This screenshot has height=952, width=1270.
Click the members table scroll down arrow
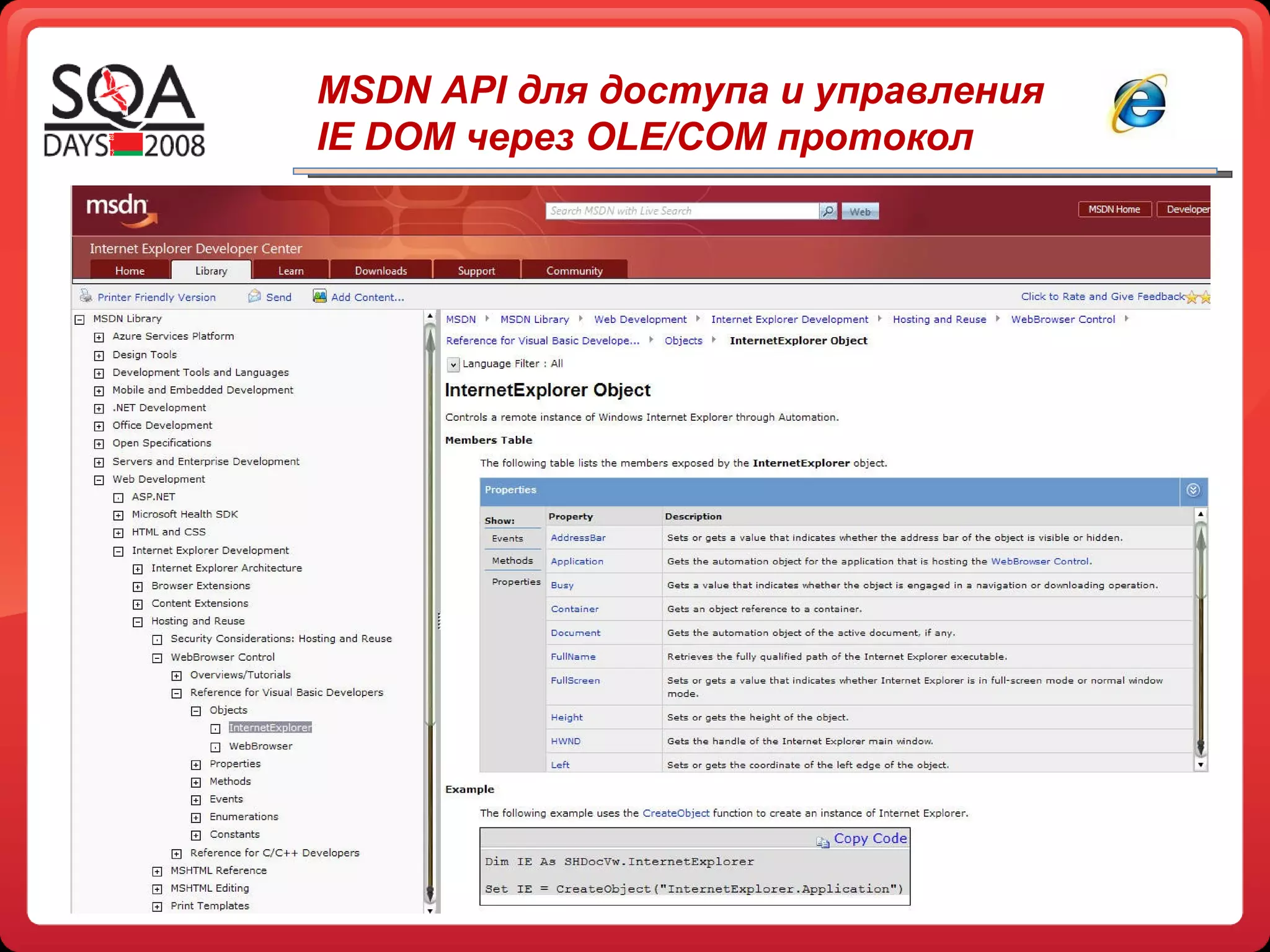[1201, 765]
